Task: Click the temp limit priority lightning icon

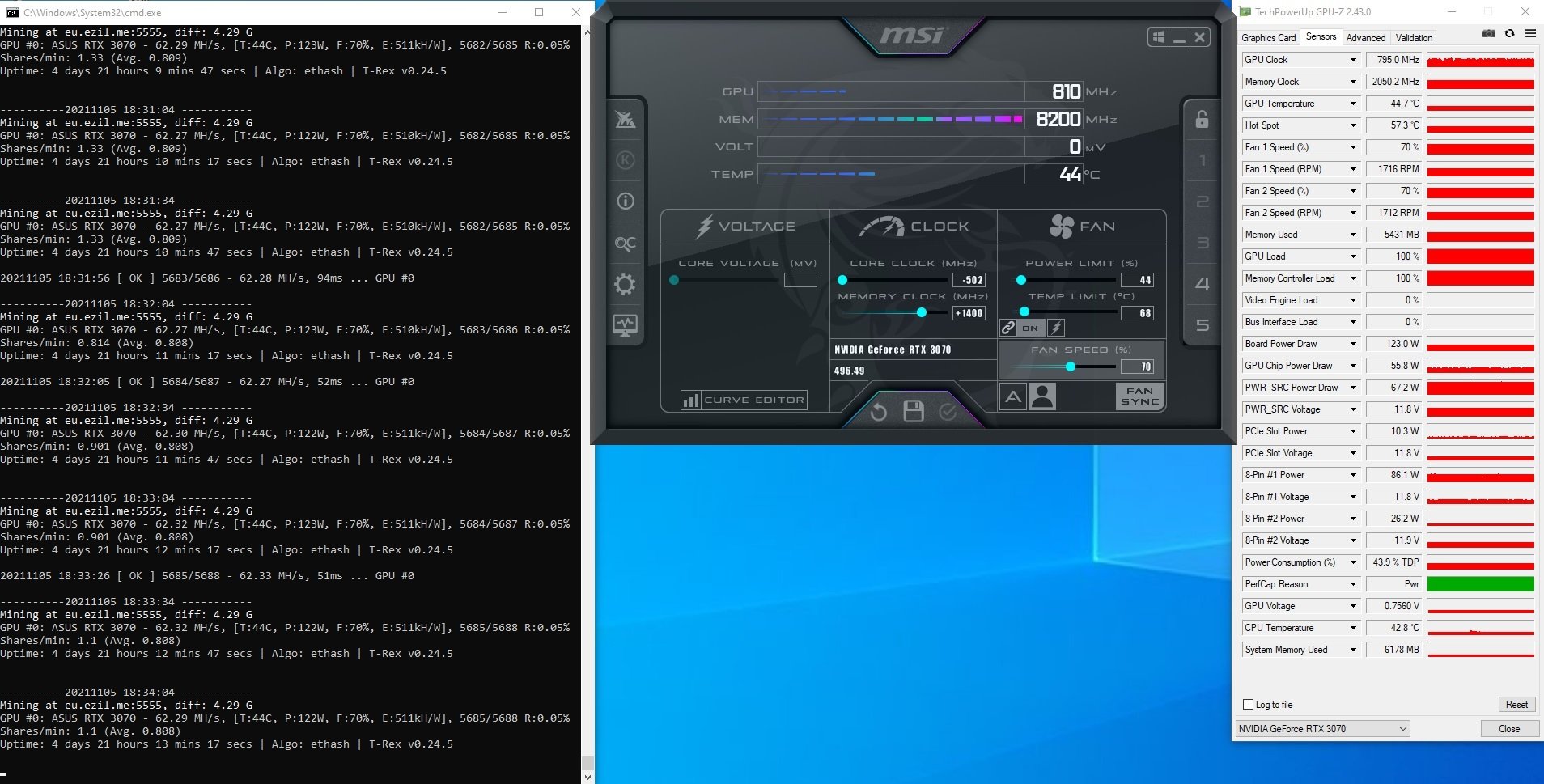Action: [1056, 328]
